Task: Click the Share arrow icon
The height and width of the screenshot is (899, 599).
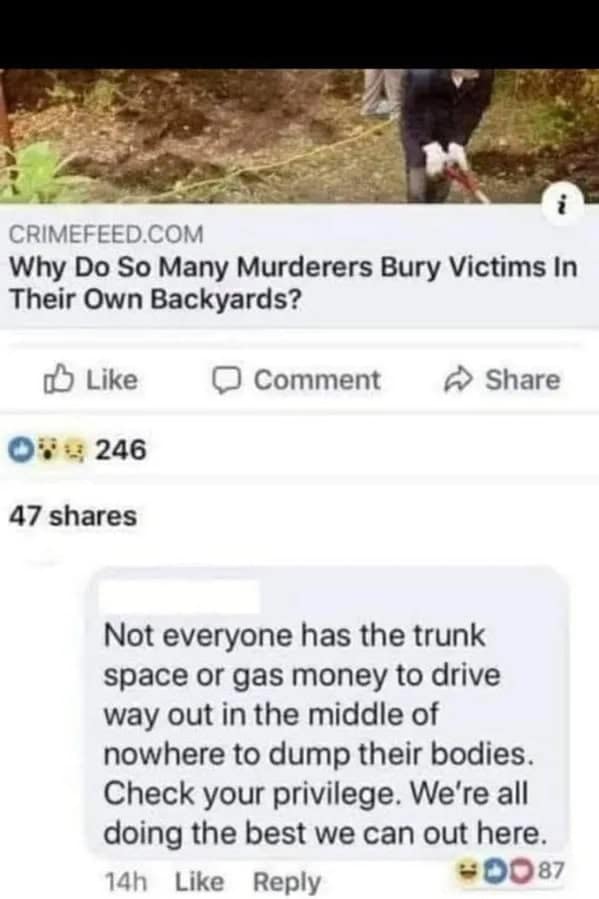Action: (x=459, y=380)
